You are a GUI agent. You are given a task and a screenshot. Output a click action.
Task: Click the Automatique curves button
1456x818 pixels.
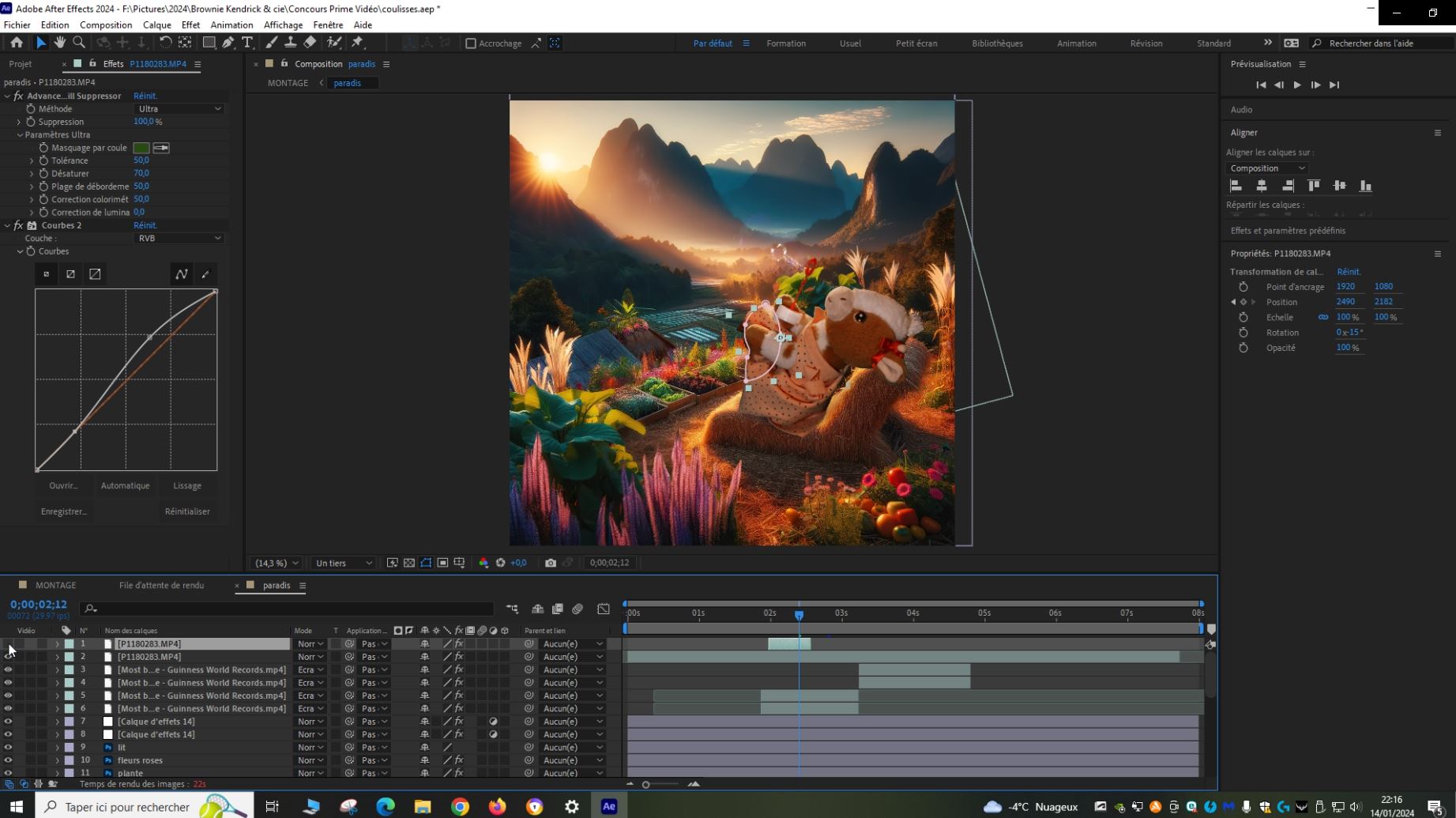pyautogui.click(x=125, y=485)
